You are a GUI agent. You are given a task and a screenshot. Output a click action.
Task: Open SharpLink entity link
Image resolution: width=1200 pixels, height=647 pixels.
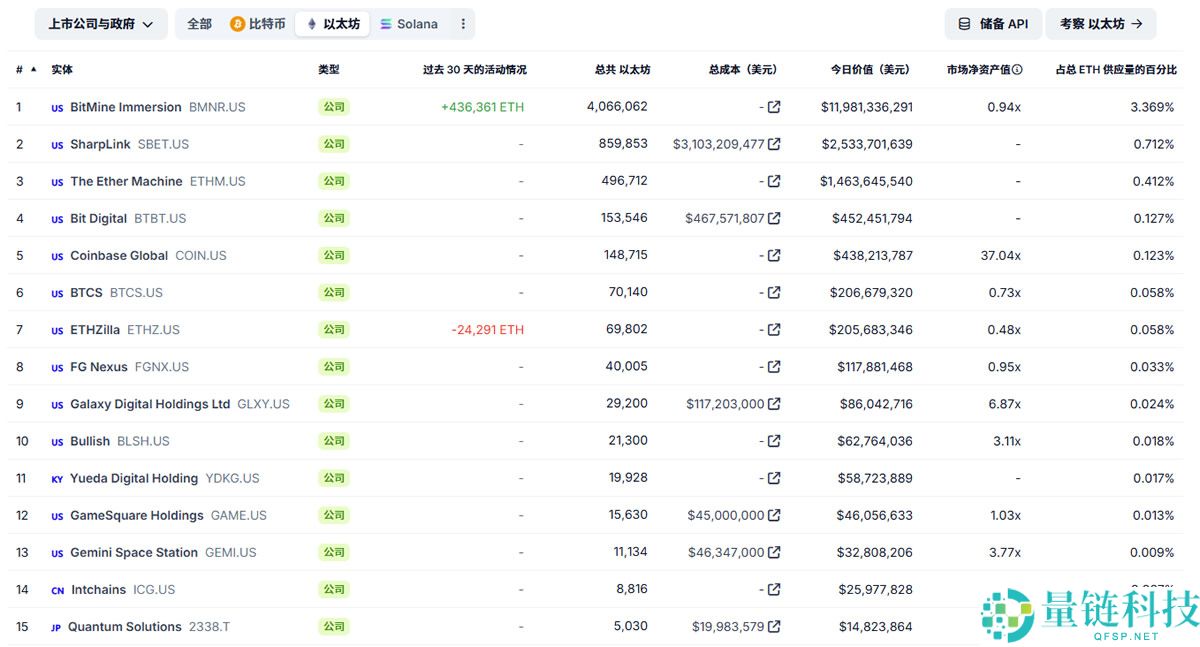point(100,144)
